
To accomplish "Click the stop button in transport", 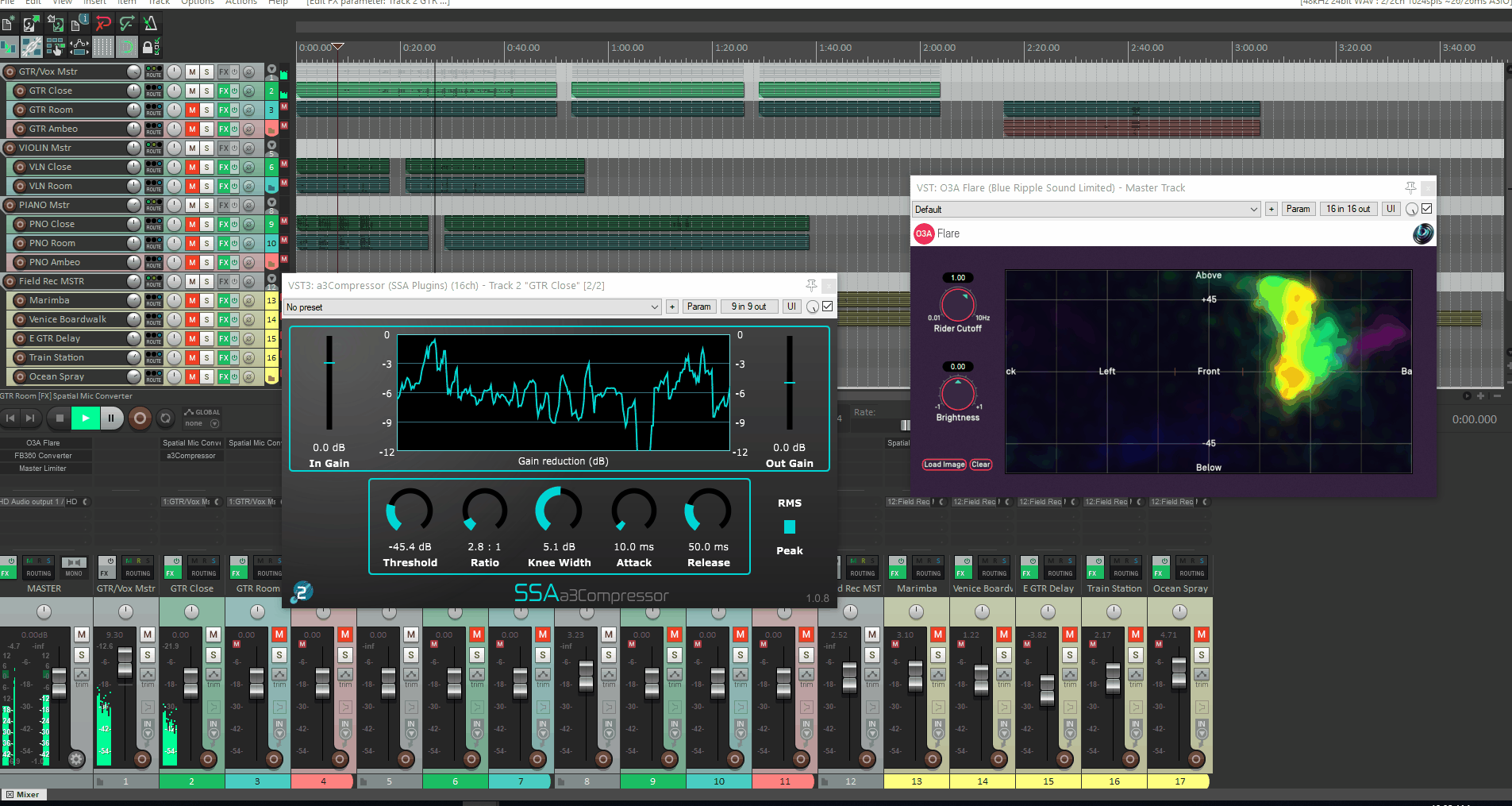I will 60,418.
